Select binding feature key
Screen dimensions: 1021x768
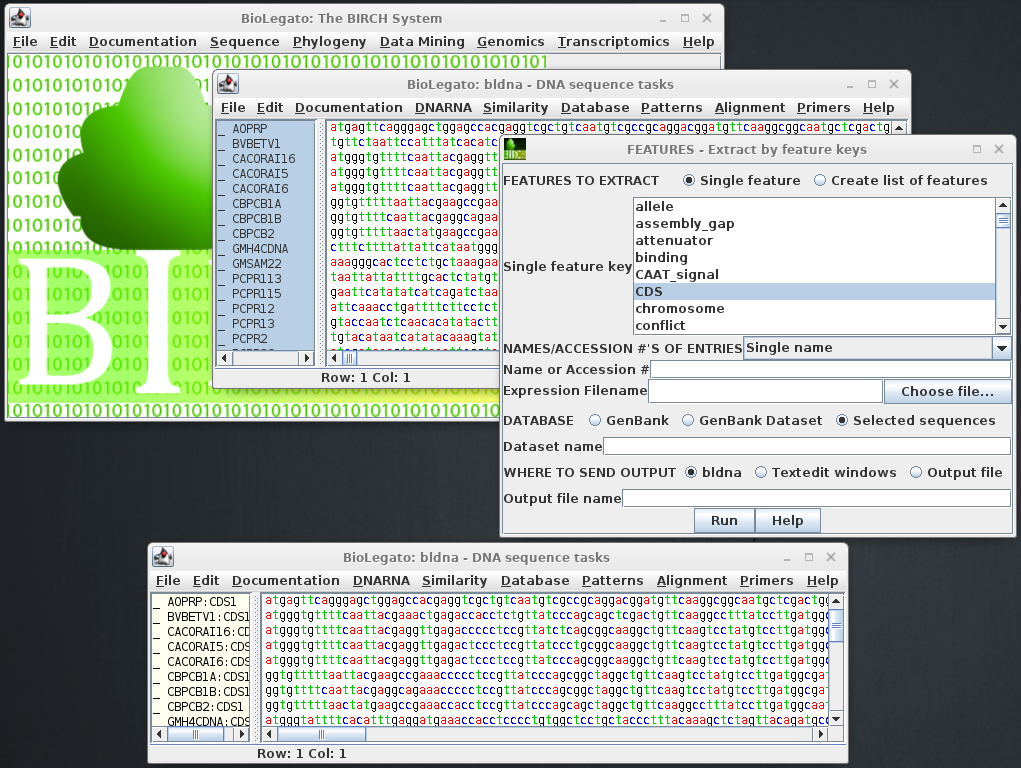(814, 257)
